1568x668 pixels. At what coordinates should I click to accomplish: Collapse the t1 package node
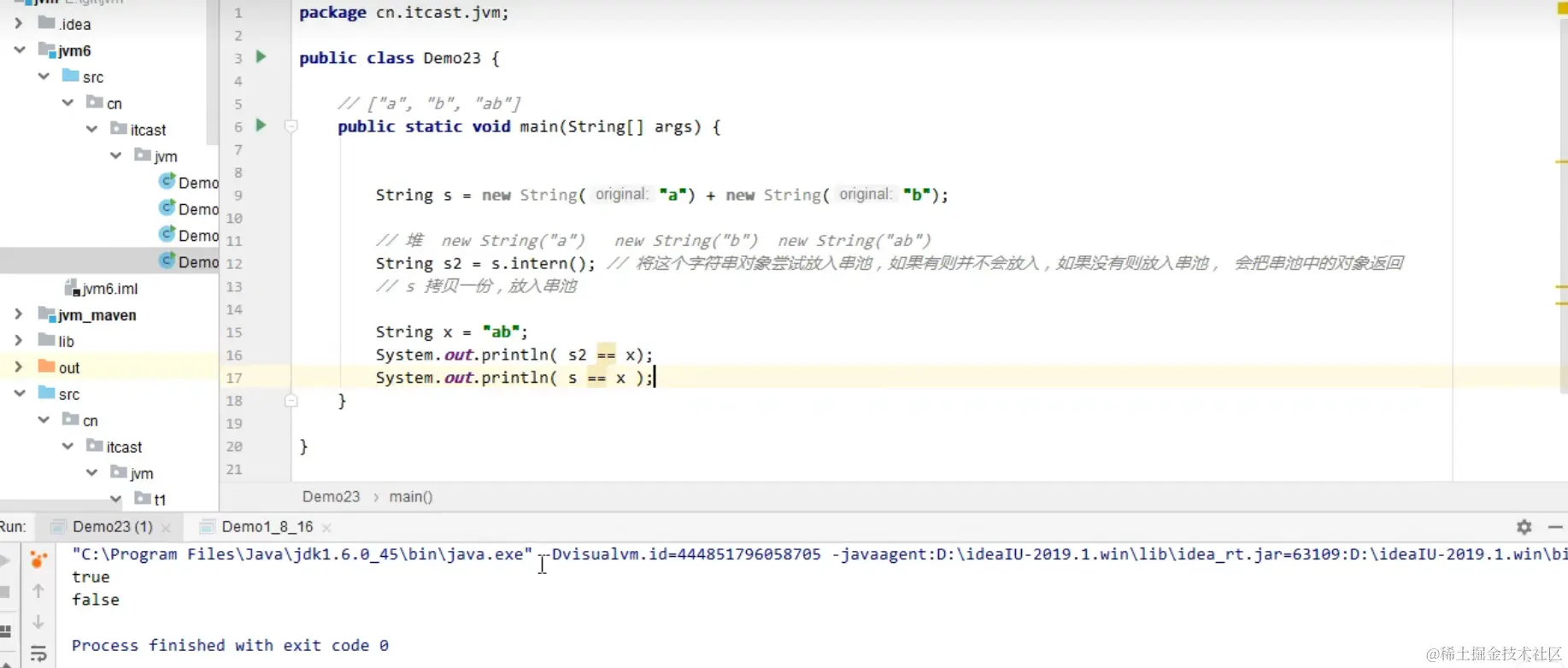[115, 499]
